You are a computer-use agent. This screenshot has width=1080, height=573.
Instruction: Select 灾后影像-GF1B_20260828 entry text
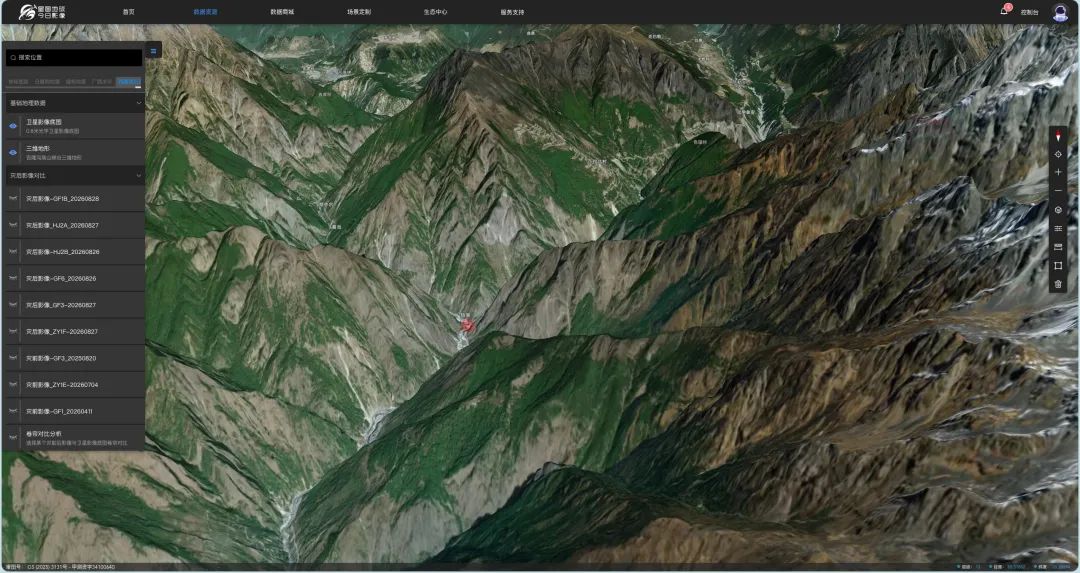tap(63, 198)
